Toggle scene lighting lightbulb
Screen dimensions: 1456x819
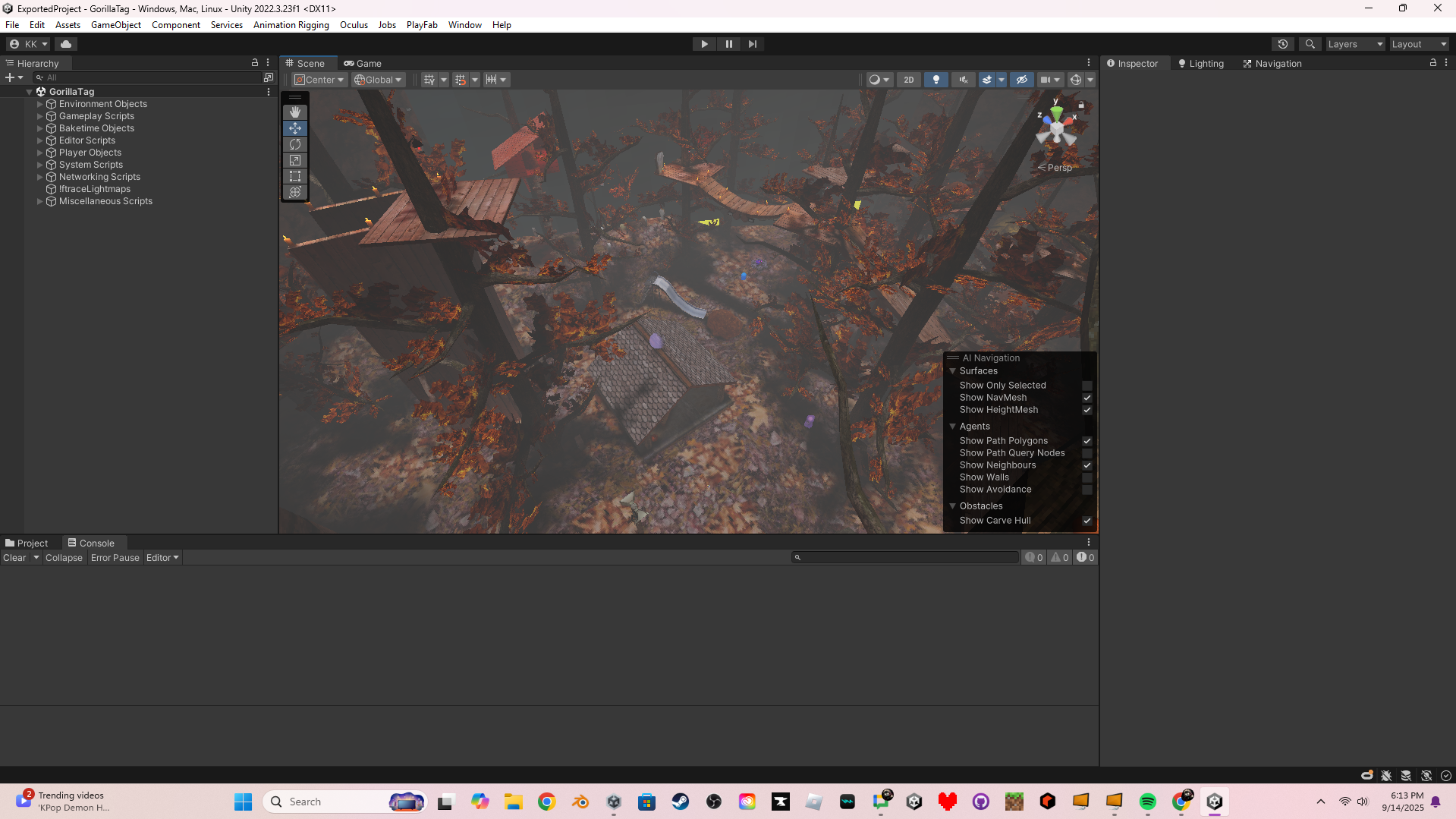(x=936, y=80)
